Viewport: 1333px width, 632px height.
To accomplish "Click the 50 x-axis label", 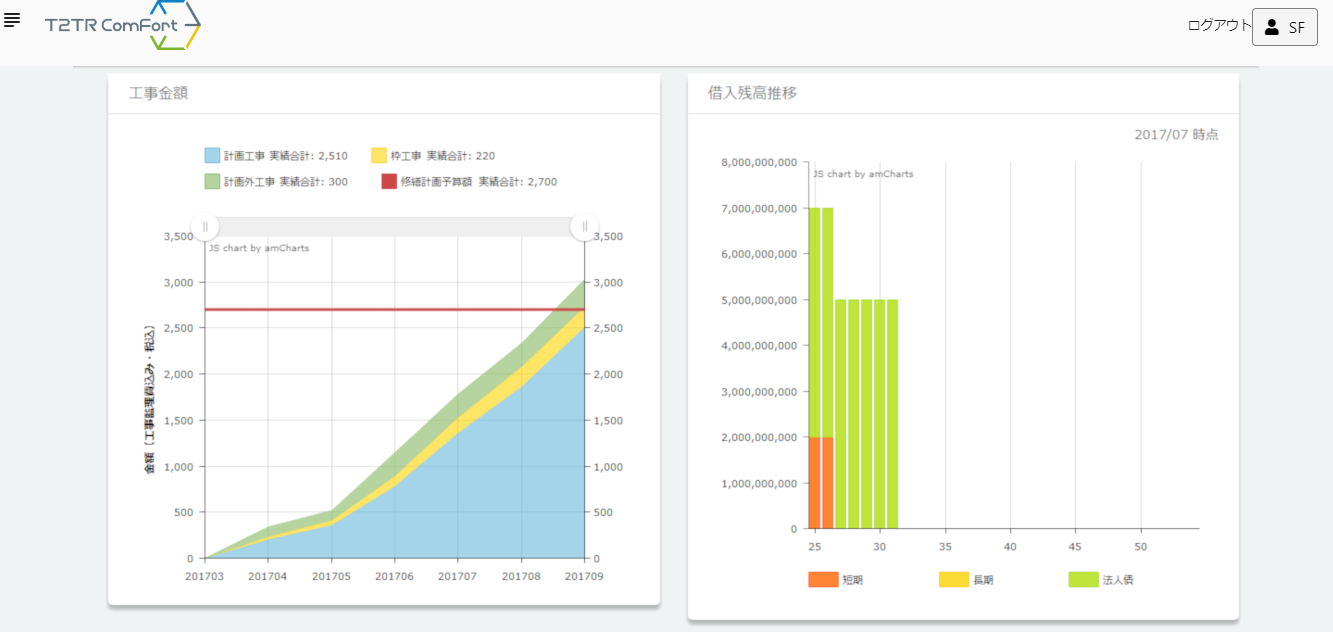I will coord(1141,547).
